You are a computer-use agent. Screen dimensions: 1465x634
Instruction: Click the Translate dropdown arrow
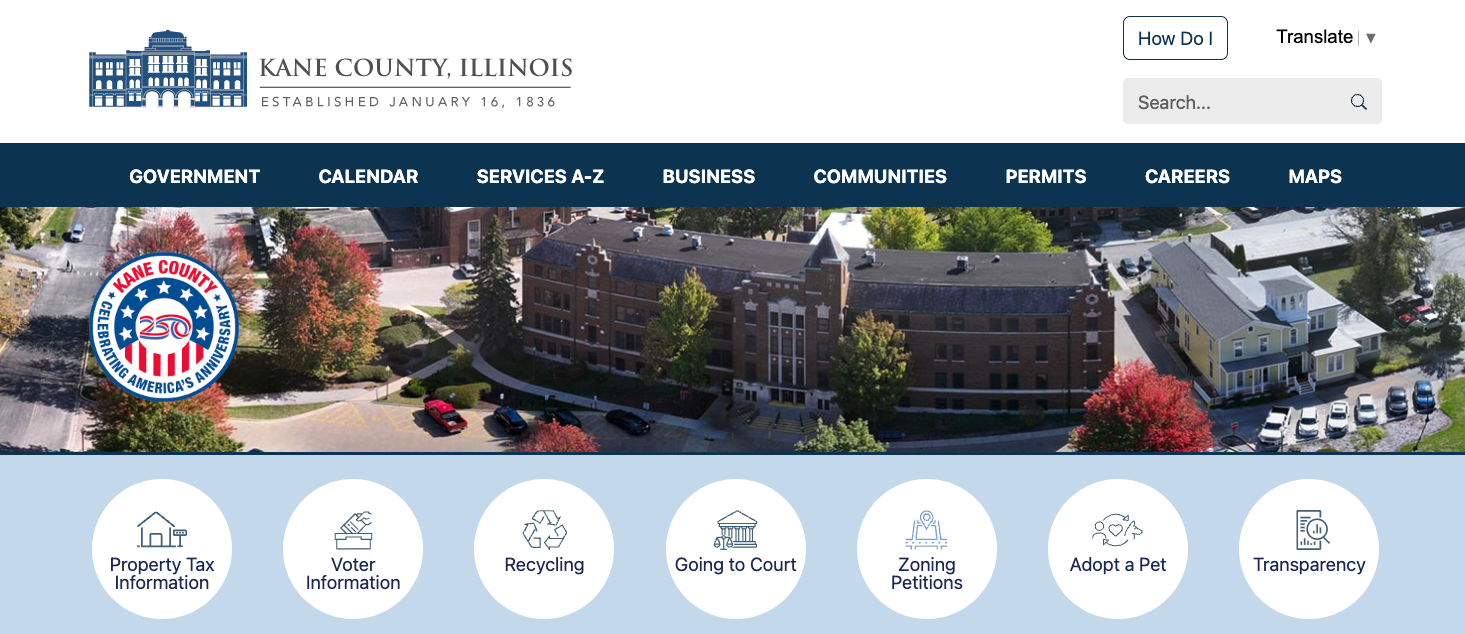click(x=1371, y=38)
